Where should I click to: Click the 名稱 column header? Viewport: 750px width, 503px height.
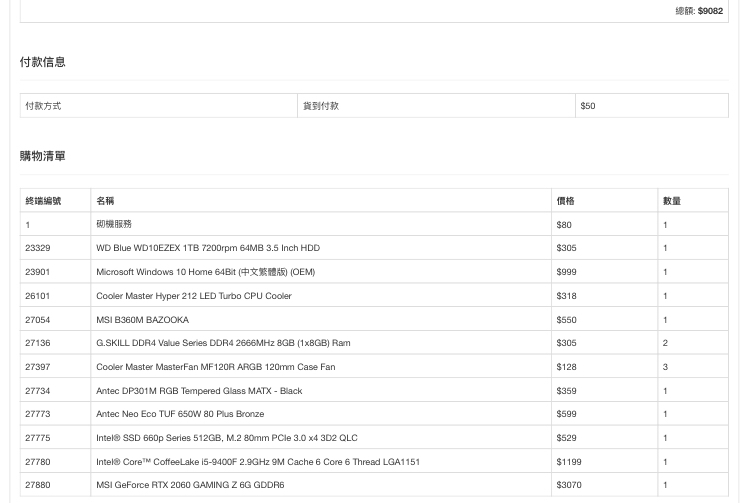[x=321, y=201]
